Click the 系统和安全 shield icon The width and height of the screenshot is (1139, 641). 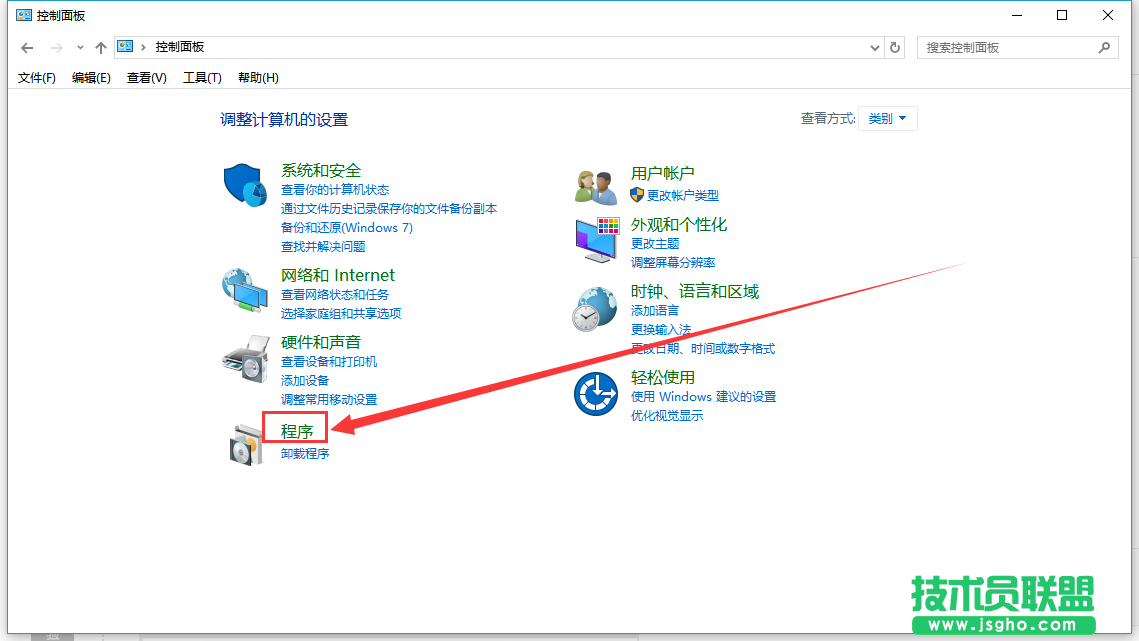245,185
